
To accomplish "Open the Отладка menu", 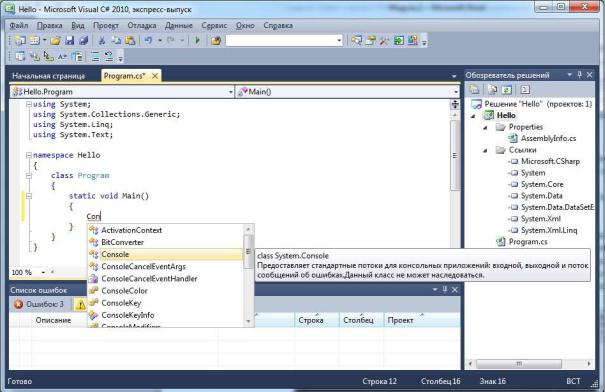I will tap(142, 25).
